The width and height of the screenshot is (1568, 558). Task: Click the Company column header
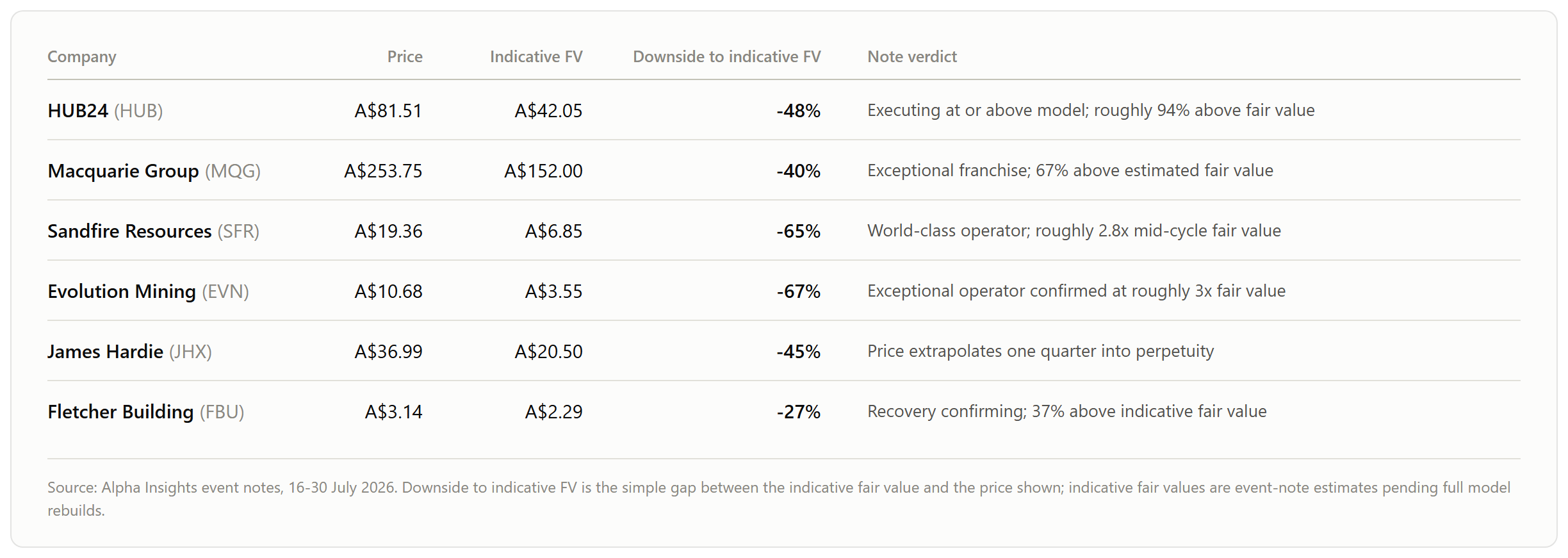pos(82,57)
